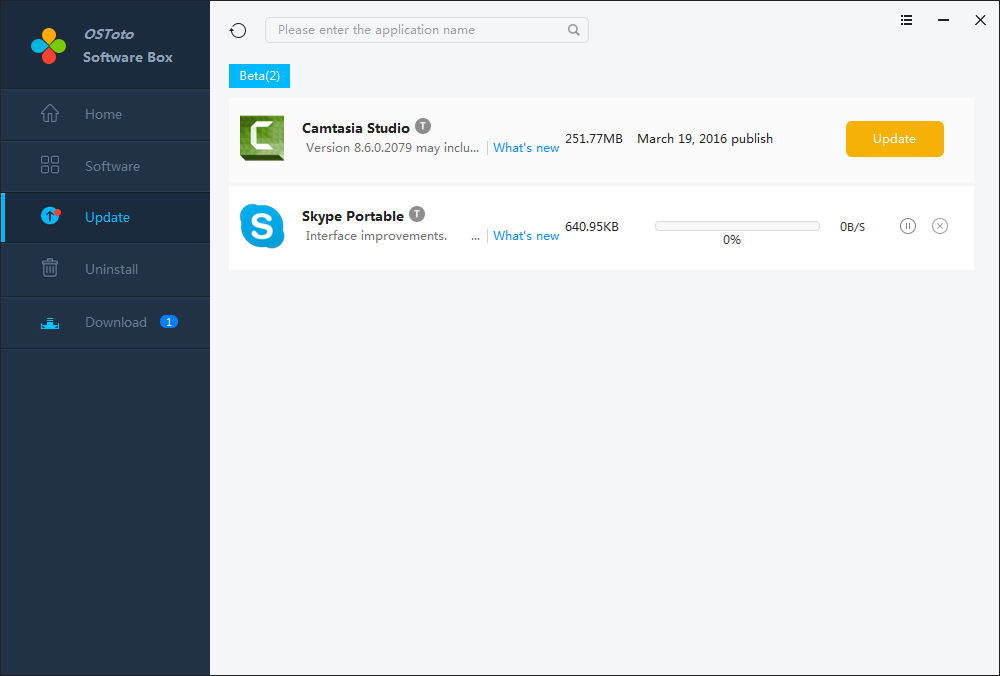Screen dimensions: 1000x676
Task: Click the Update arrow icon in the sidebar
Action: point(50,216)
